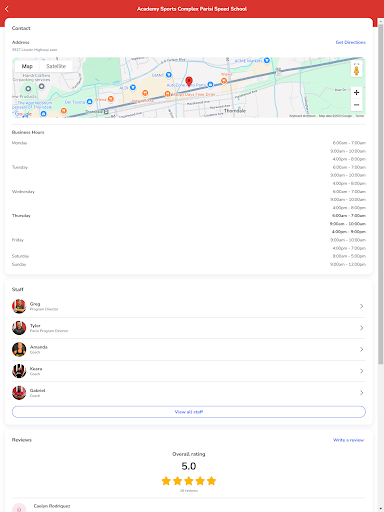Open Get Directions link

pos(350,42)
